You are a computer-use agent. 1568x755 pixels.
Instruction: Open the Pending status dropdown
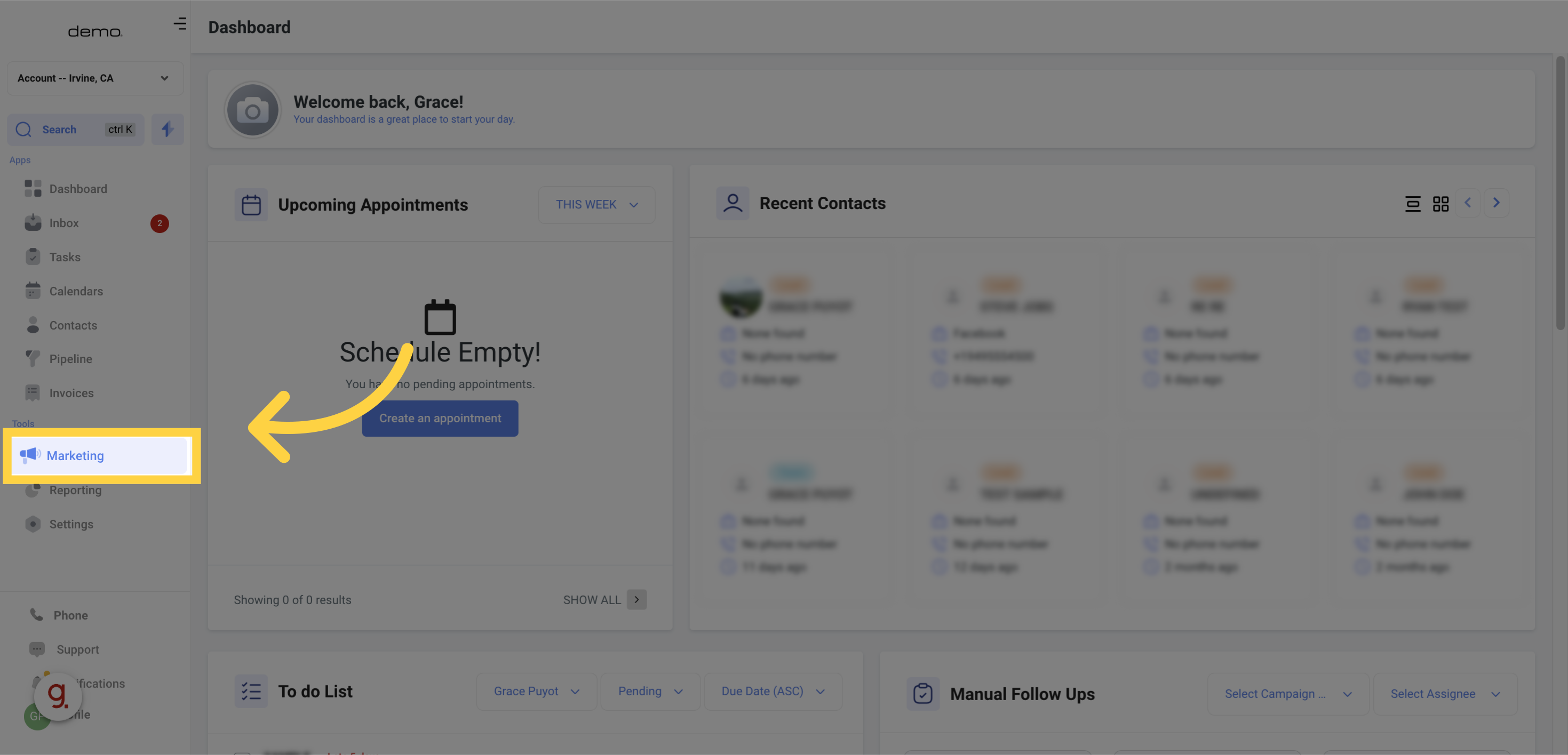coord(650,691)
